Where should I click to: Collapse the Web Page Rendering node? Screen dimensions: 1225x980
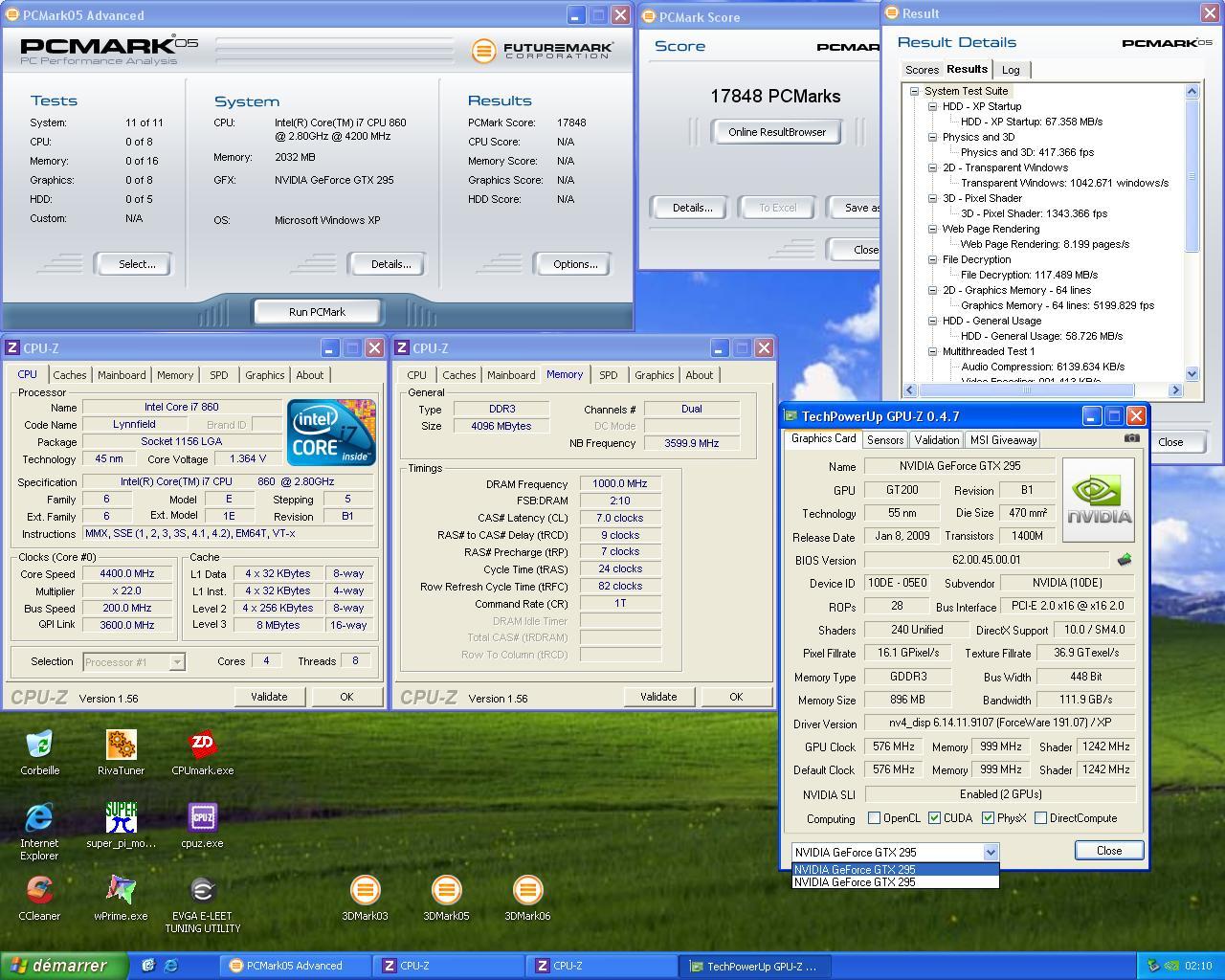tap(933, 229)
